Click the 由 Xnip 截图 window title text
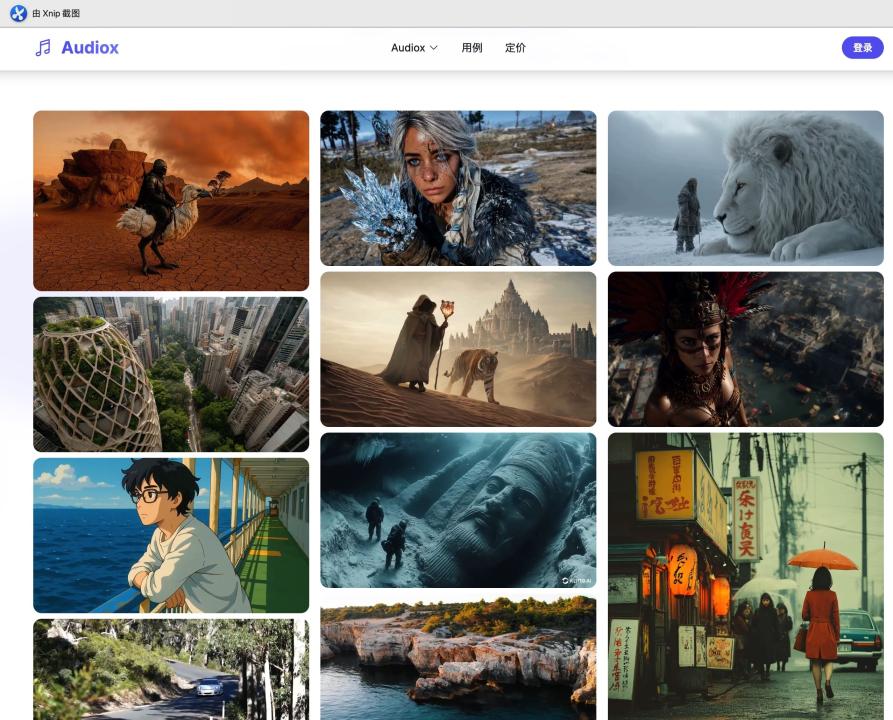The height and width of the screenshot is (720, 893). click(x=56, y=13)
